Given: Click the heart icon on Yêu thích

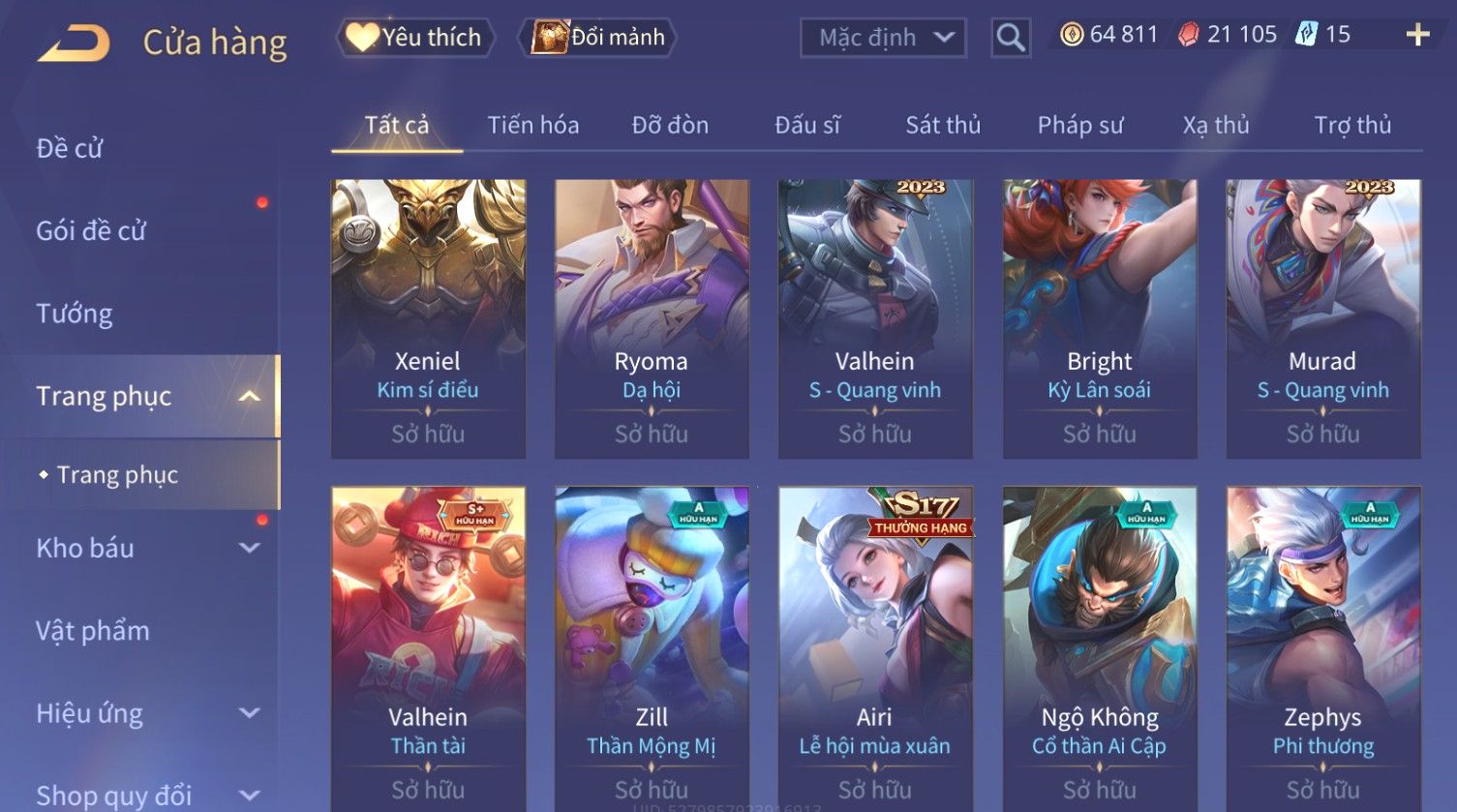Looking at the screenshot, I should pos(362,38).
